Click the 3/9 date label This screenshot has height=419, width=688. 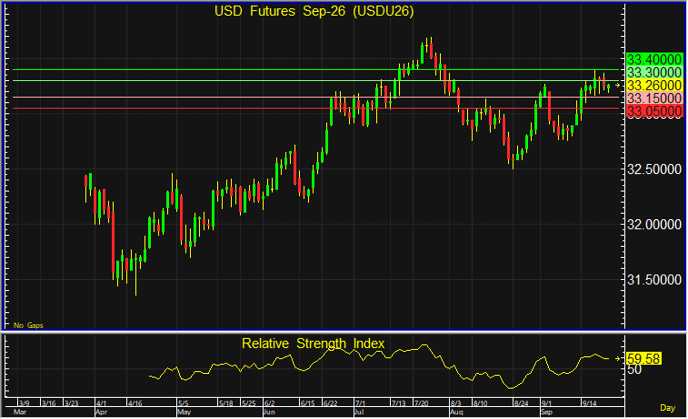[x=24, y=403]
